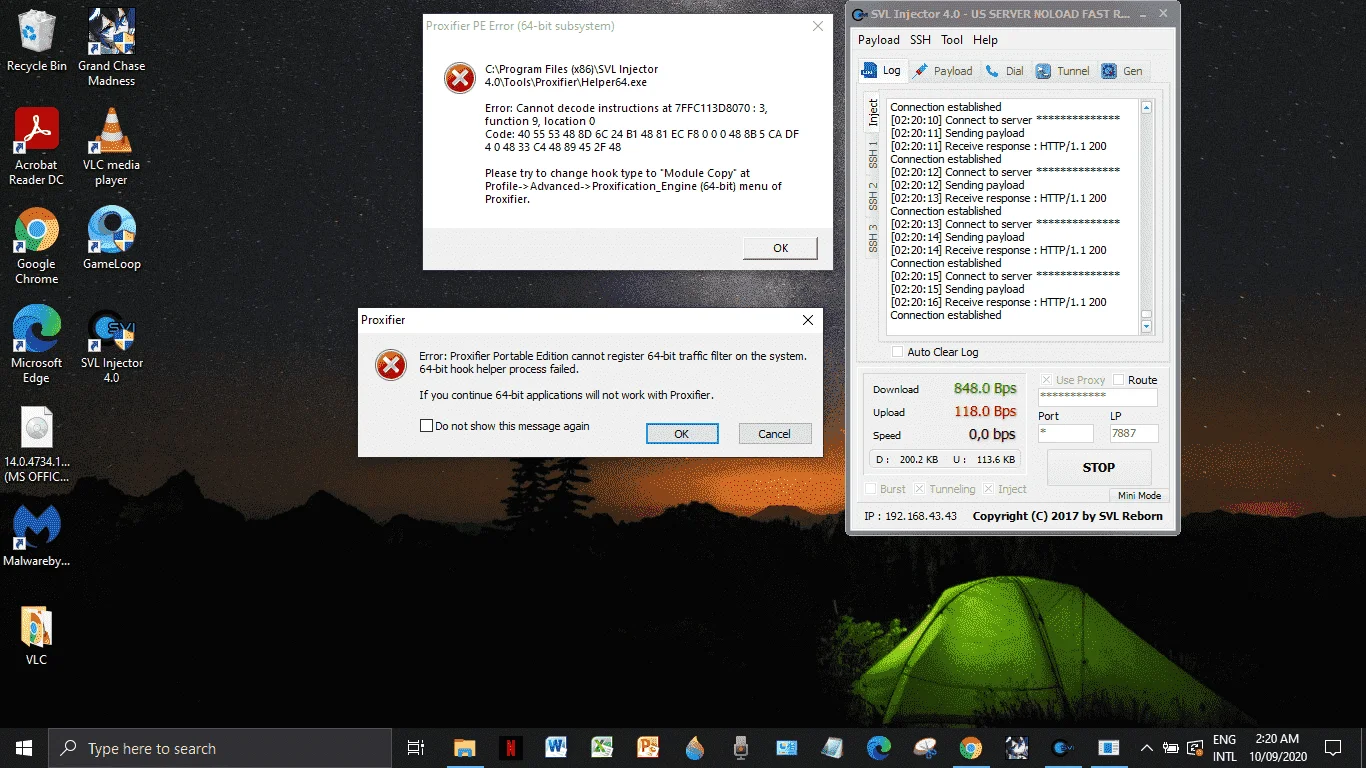
Task: Open Task View on the taskbar
Action: click(x=416, y=748)
